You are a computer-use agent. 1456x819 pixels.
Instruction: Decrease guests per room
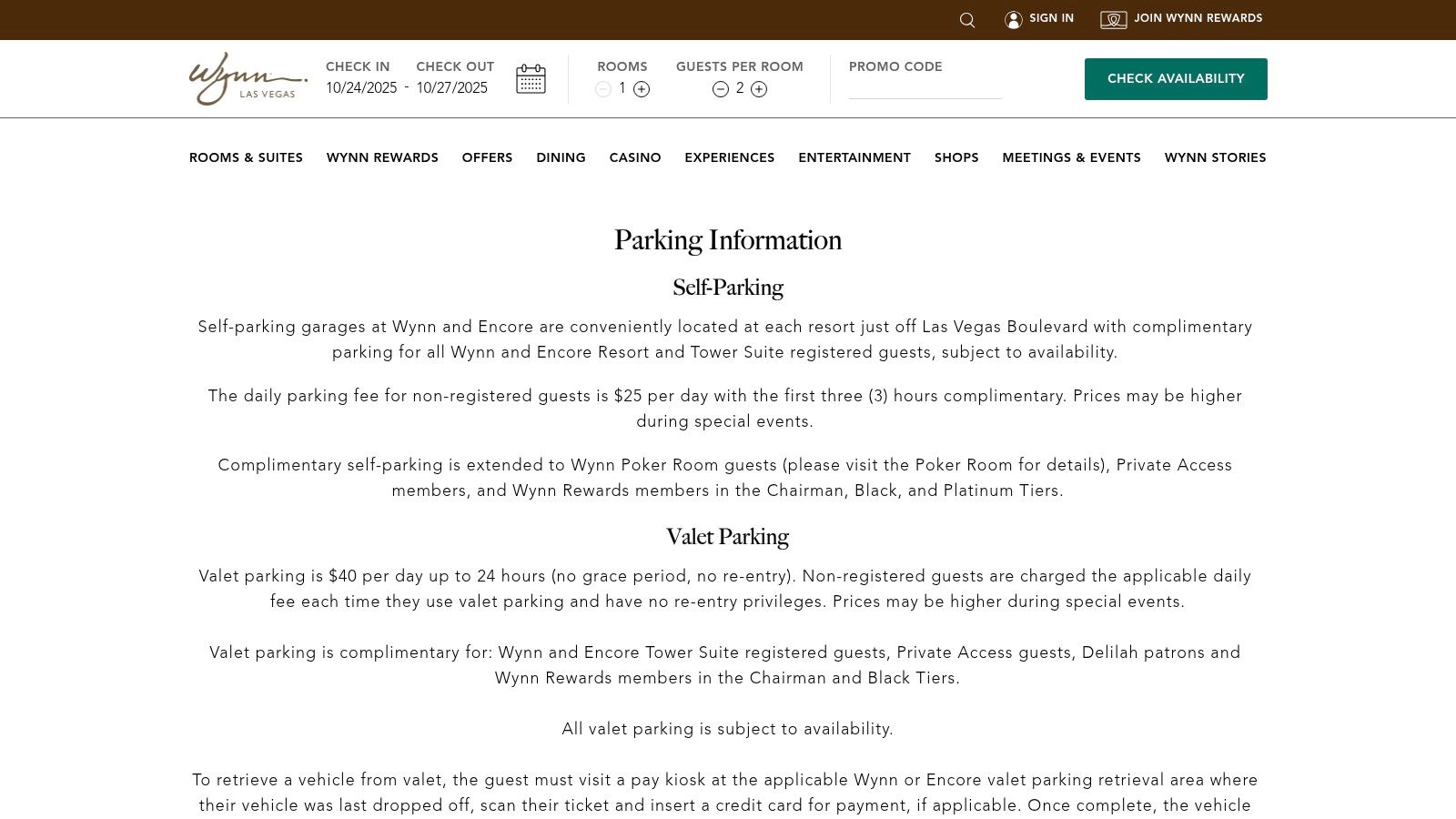tap(721, 89)
